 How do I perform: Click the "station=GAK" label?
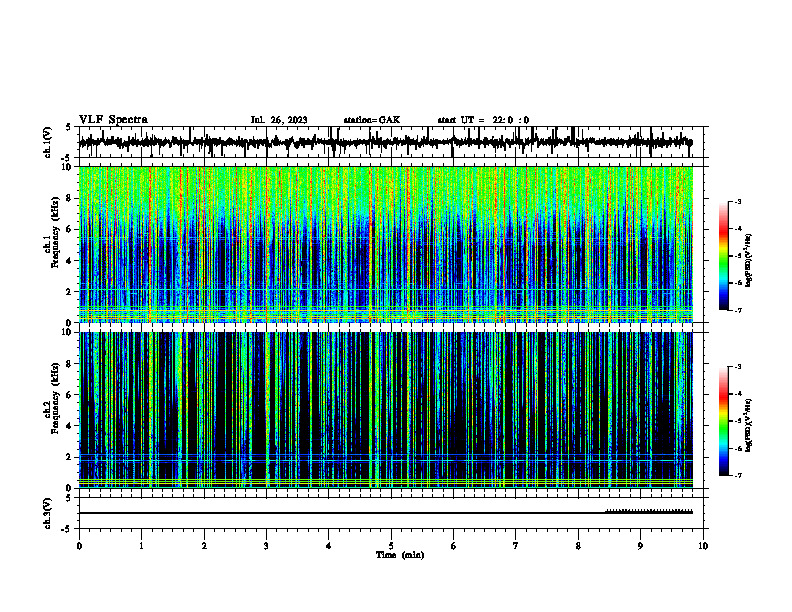[372, 120]
